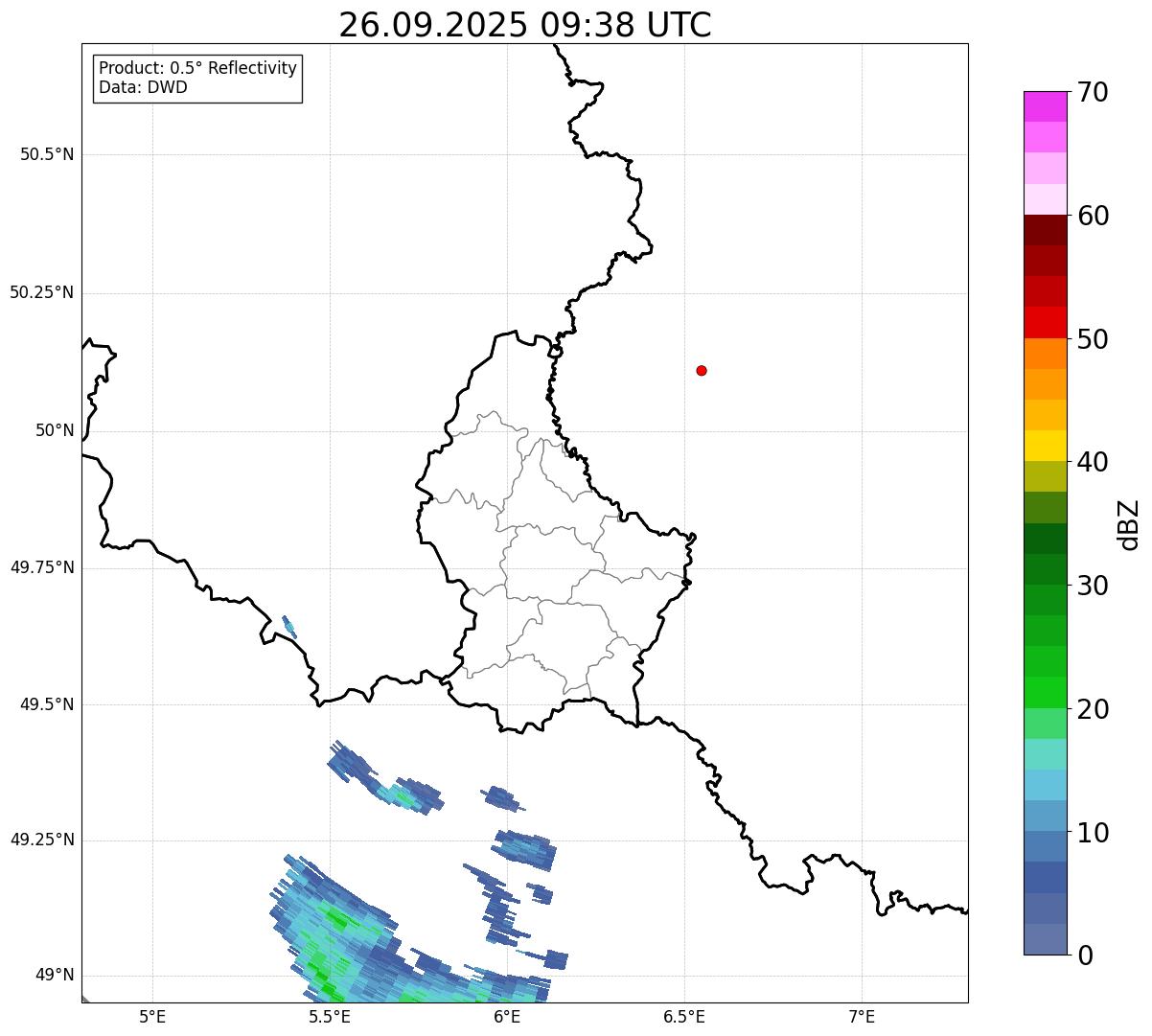This screenshot has height=1036, width=1152.
Task: Pick the olive swatch just below 40
Action: tap(1045, 476)
